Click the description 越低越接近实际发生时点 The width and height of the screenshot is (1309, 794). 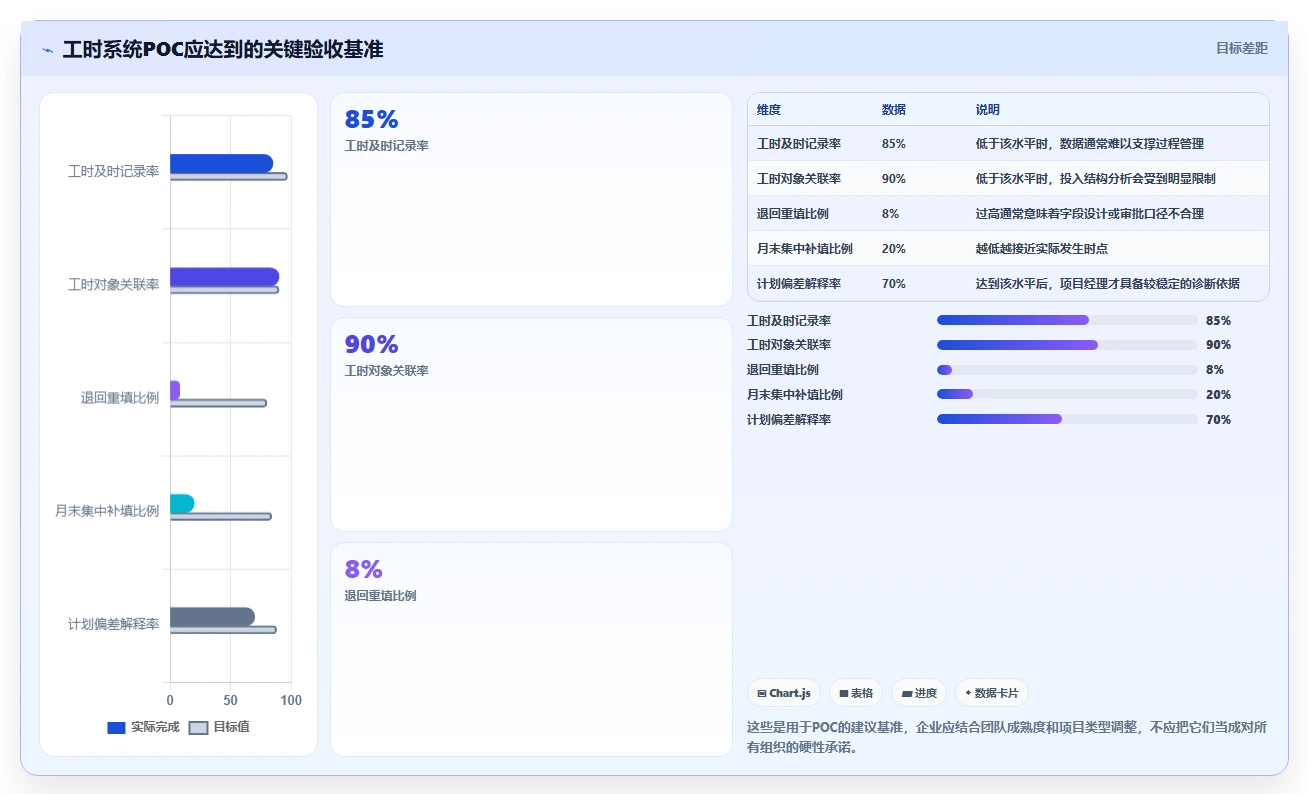(x=1042, y=249)
